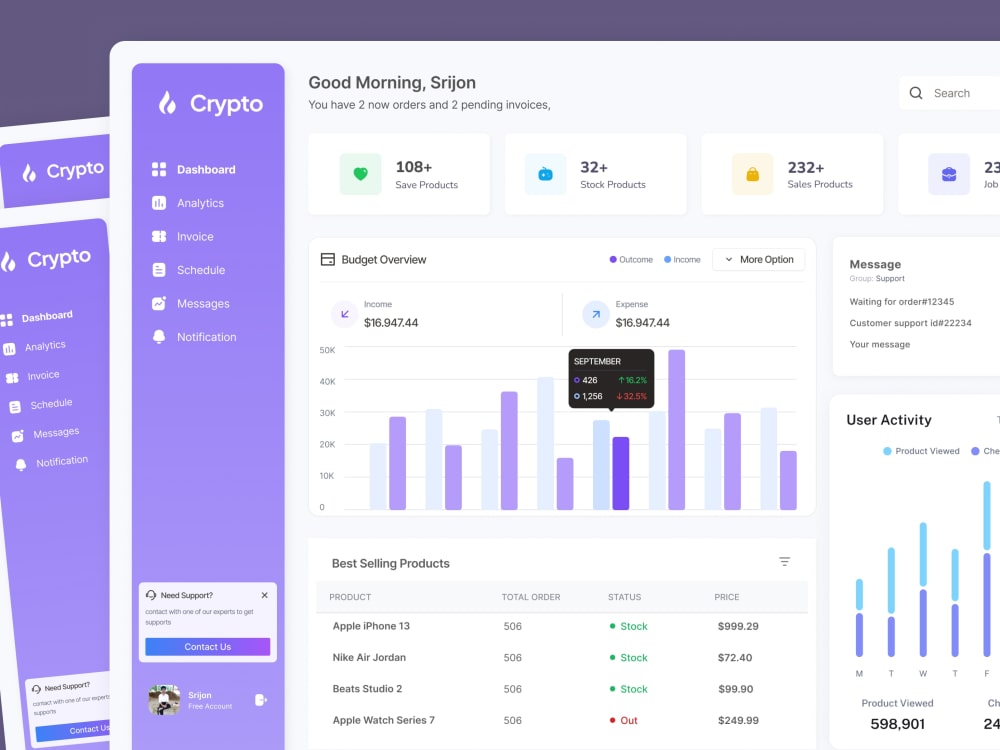This screenshot has width=1000, height=750.
Task: Click the green heart Save Products icon
Action: point(360,173)
